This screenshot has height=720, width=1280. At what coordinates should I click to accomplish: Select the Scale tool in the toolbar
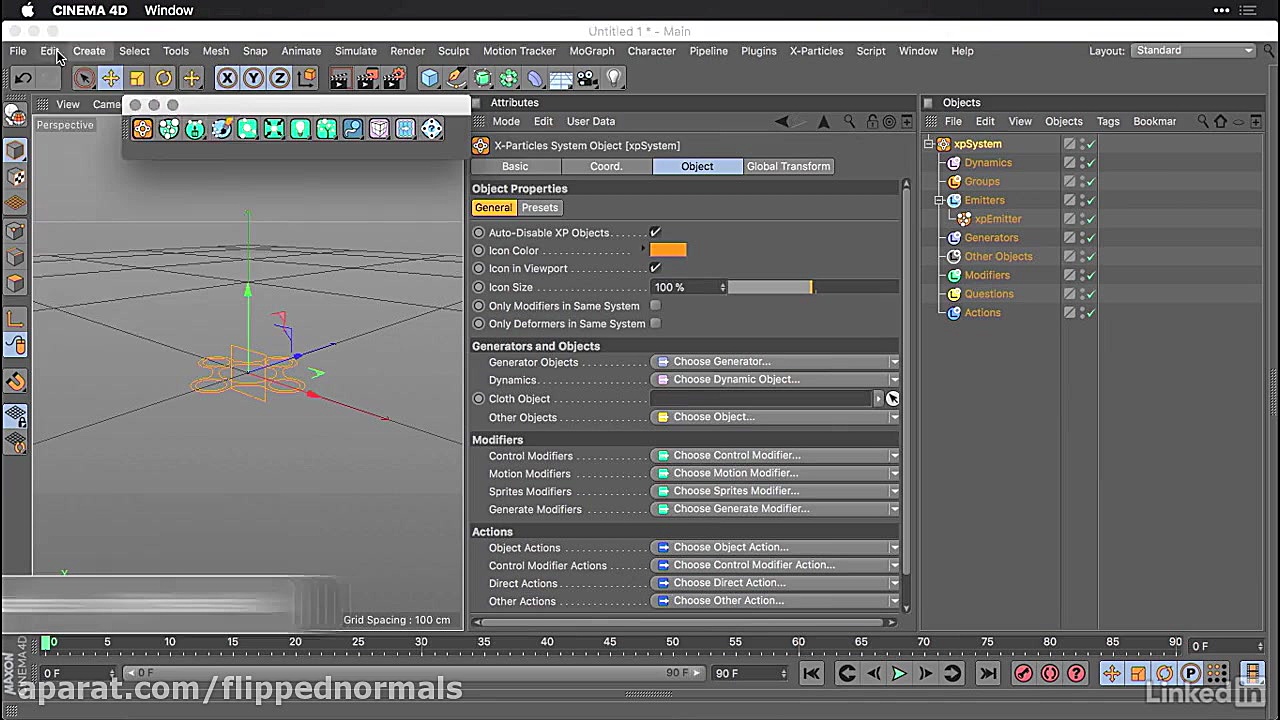tap(138, 78)
